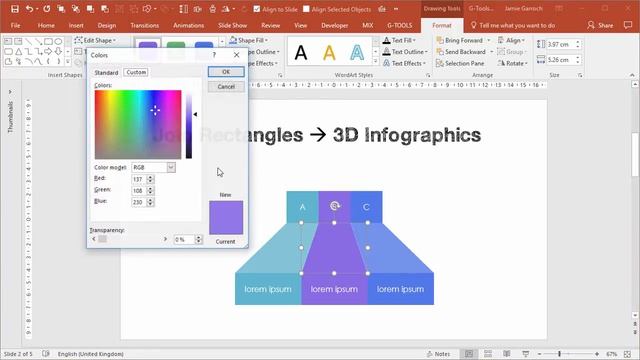This screenshot has width=640, height=360.
Task: Click the Tell me lightbulb search box
Action: pyautogui.click(x=513, y=25)
